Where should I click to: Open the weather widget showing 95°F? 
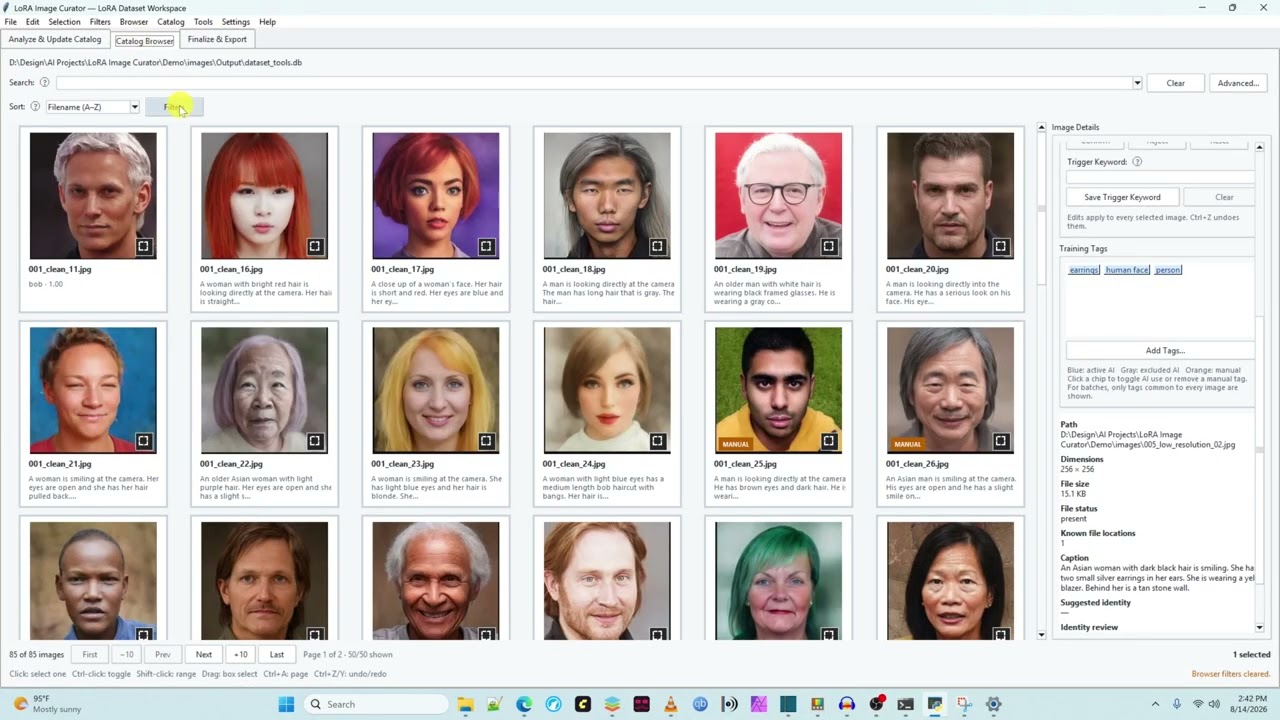click(45, 704)
